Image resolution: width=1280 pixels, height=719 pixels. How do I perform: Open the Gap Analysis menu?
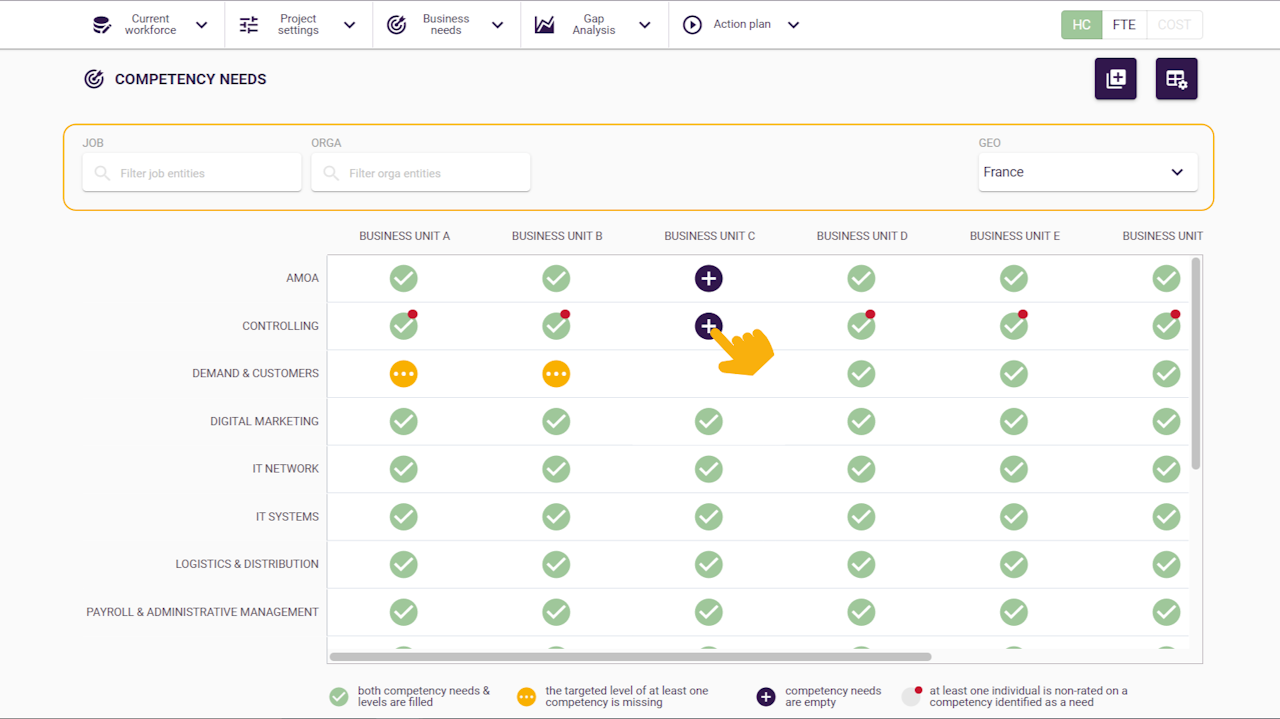point(594,25)
